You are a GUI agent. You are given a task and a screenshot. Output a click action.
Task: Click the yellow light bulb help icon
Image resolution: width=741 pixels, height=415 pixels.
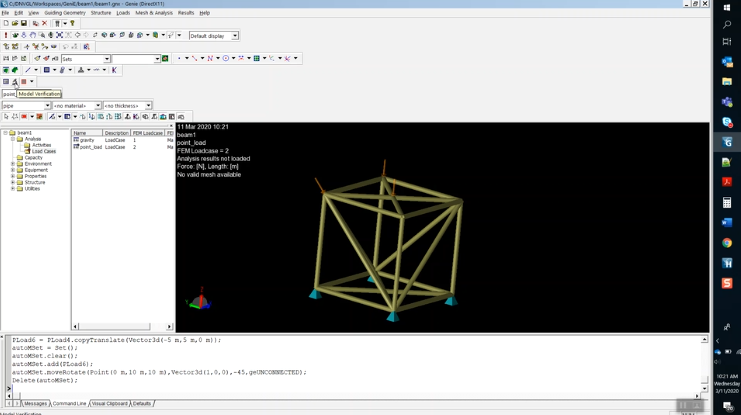click(72, 23)
